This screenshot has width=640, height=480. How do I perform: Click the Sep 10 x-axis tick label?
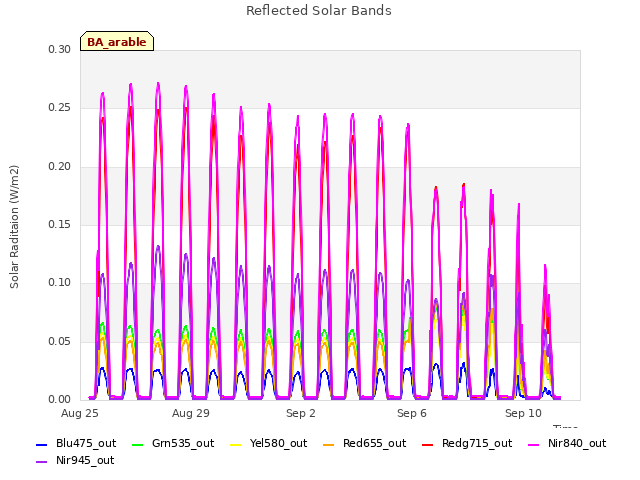[x=523, y=413]
